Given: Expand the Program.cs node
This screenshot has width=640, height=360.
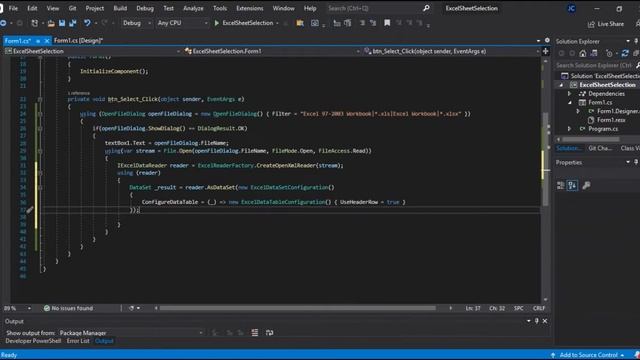Looking at the screenshot, I should click(569, 129).
